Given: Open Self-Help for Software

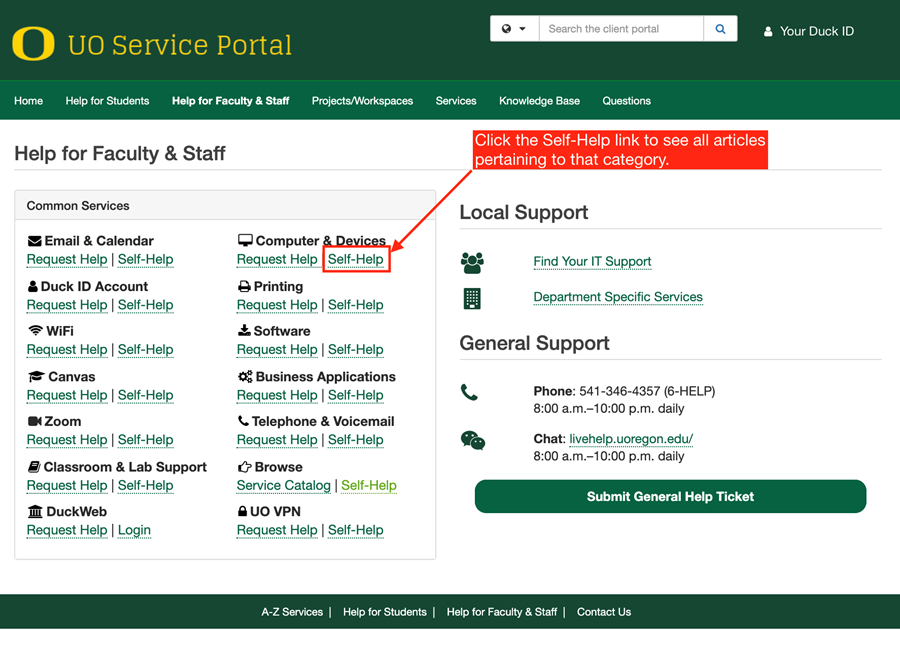Looking at the screenshot, I should [x=356, y=350].
